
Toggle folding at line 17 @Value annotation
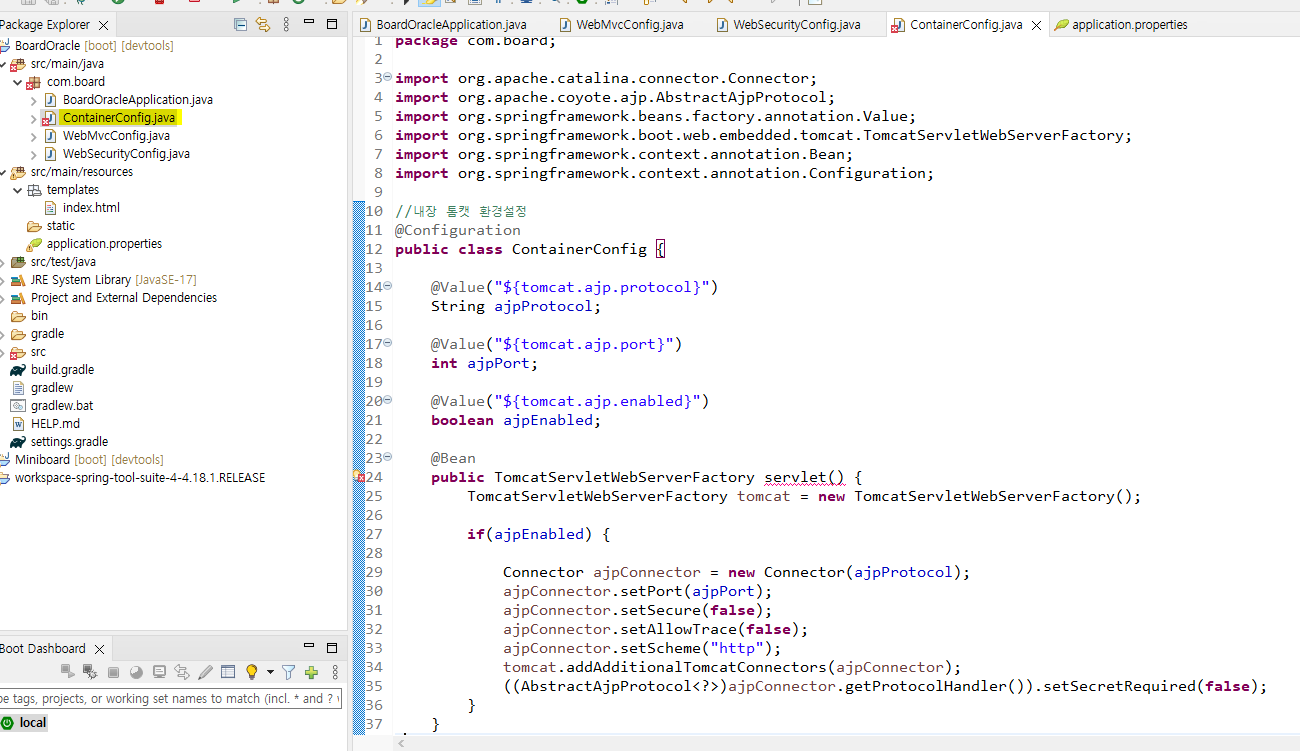[x=388, y=344]
